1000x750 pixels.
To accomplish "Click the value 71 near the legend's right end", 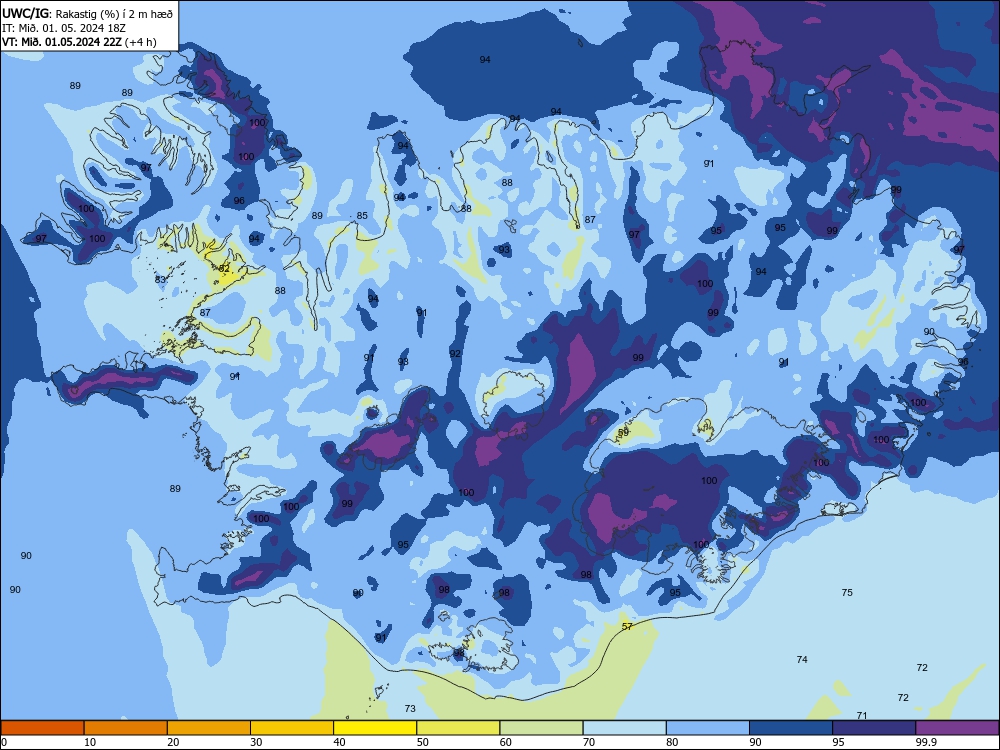I will 862,716.
